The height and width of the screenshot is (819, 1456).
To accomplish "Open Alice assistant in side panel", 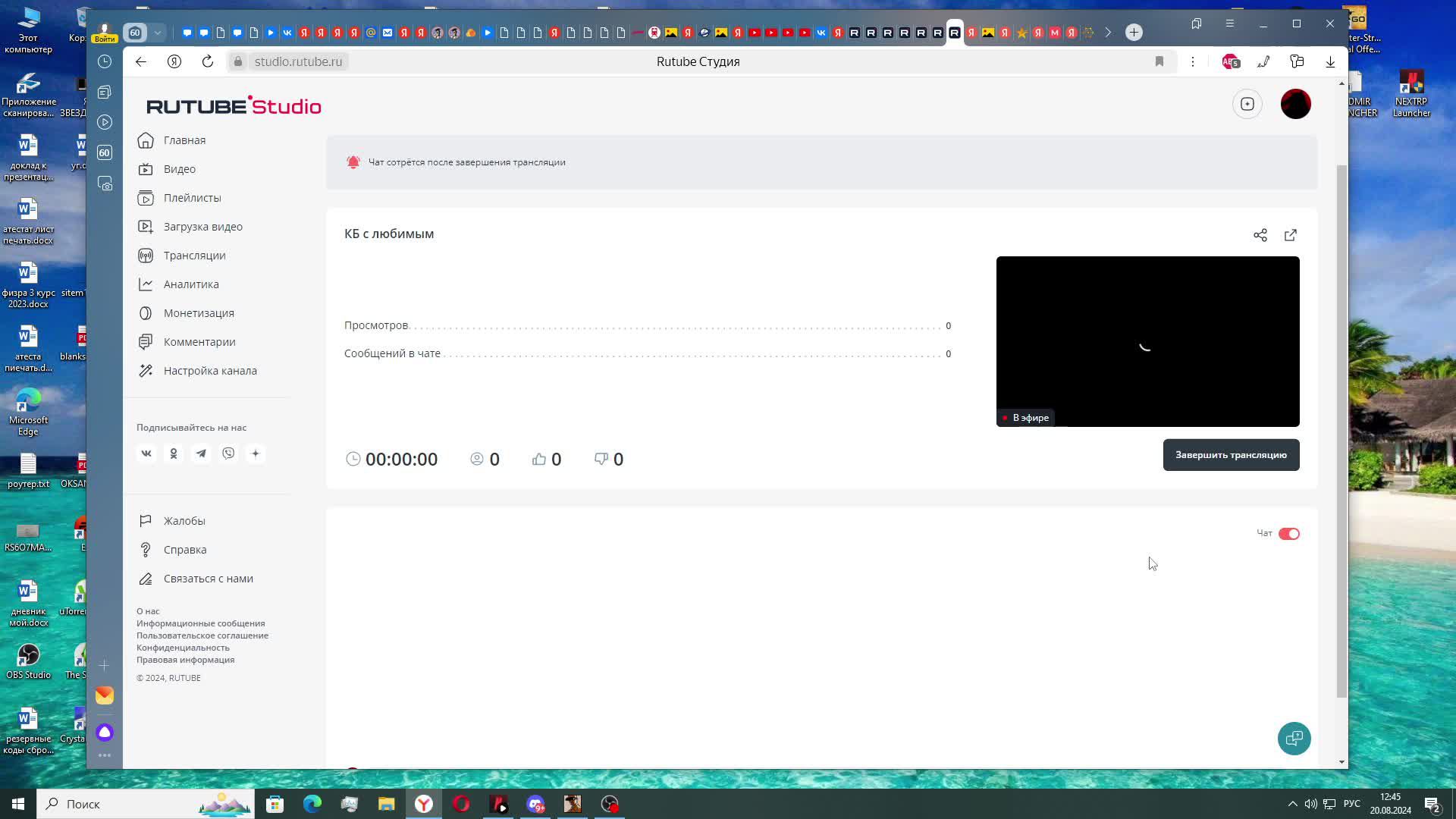I will pos(105,733).
